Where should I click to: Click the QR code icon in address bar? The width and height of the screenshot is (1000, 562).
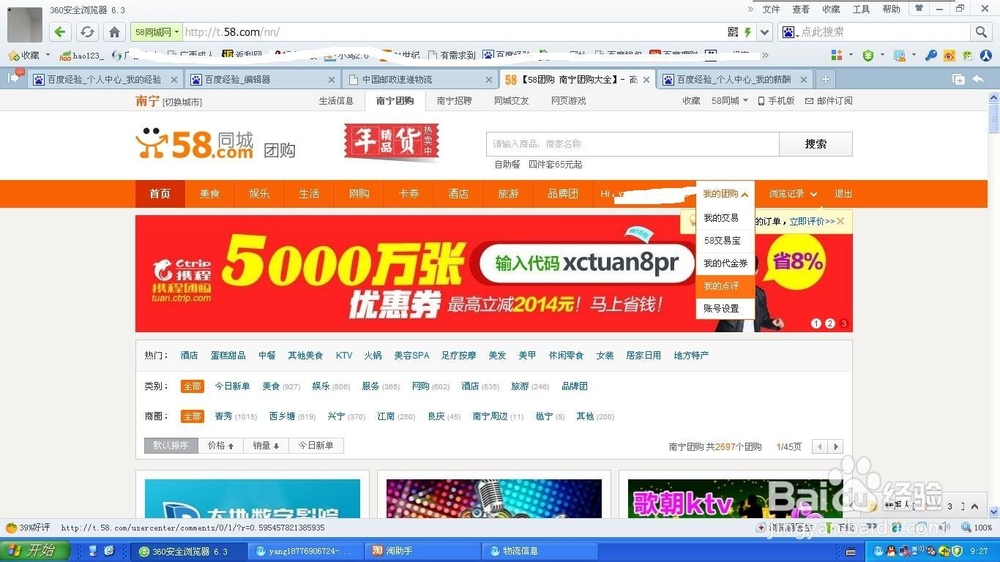point(733,32)
